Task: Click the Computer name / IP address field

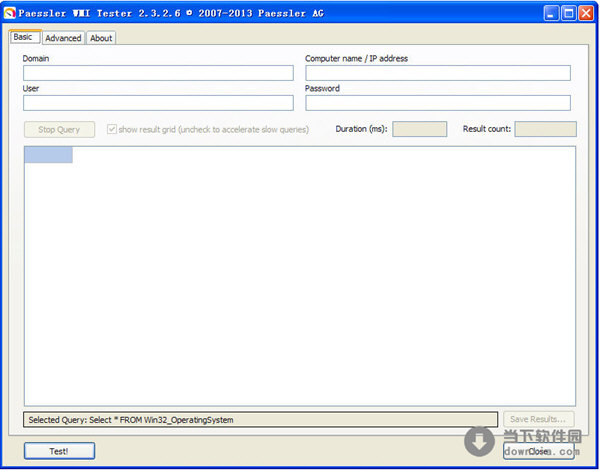Action: pyautogui.click(x=438, y=73)
